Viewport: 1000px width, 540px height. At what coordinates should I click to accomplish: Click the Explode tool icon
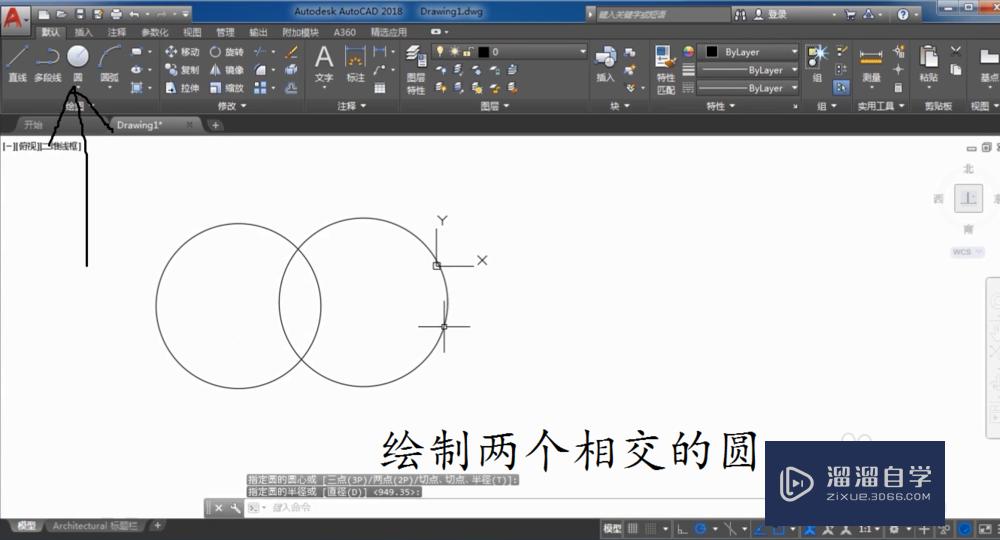click(291, 69)
